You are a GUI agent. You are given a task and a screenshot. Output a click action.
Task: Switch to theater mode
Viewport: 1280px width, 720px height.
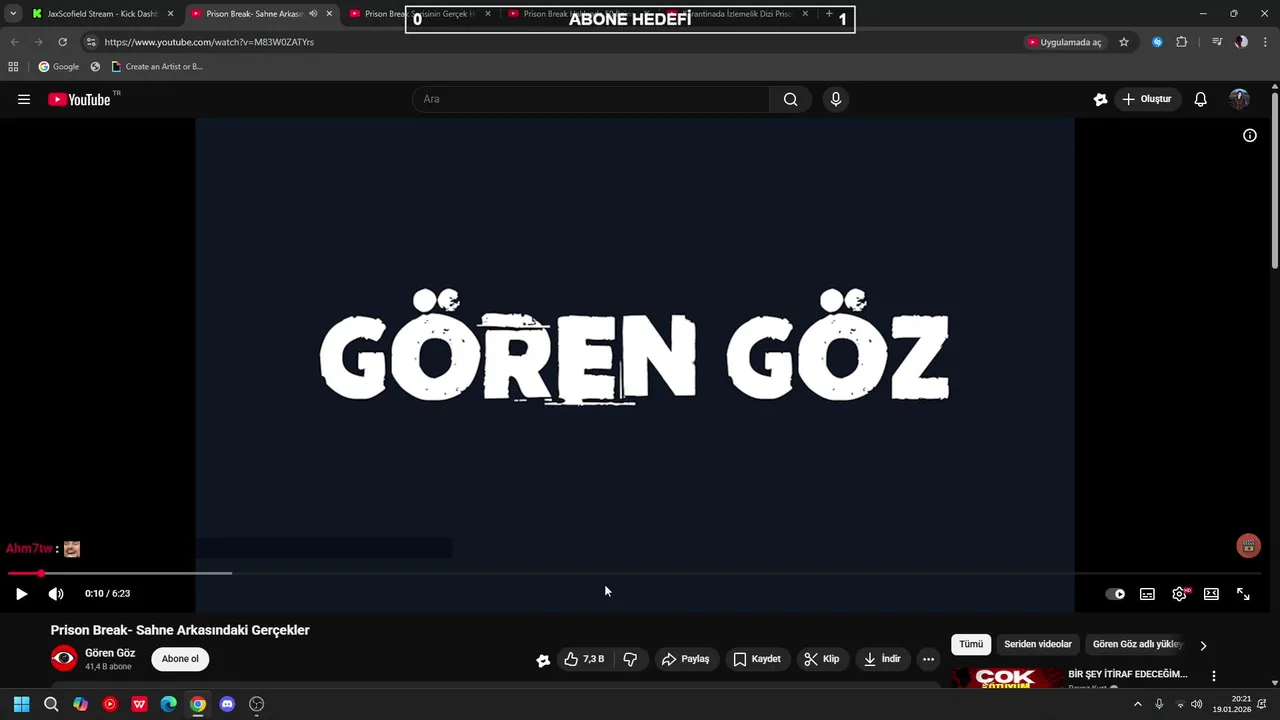[x=1211, y=594]
